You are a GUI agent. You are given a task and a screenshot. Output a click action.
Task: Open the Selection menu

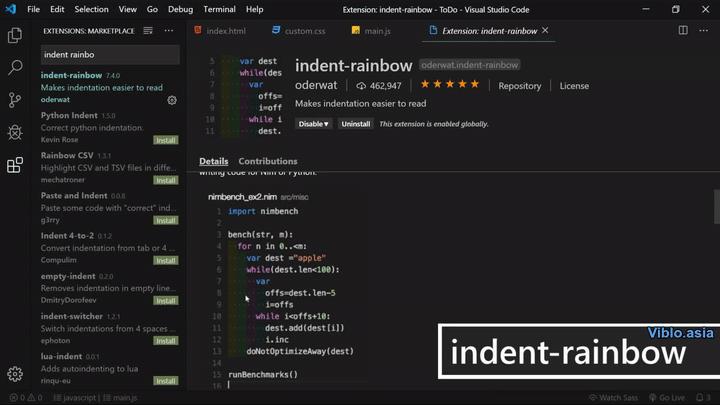click(x=91, y=9)
